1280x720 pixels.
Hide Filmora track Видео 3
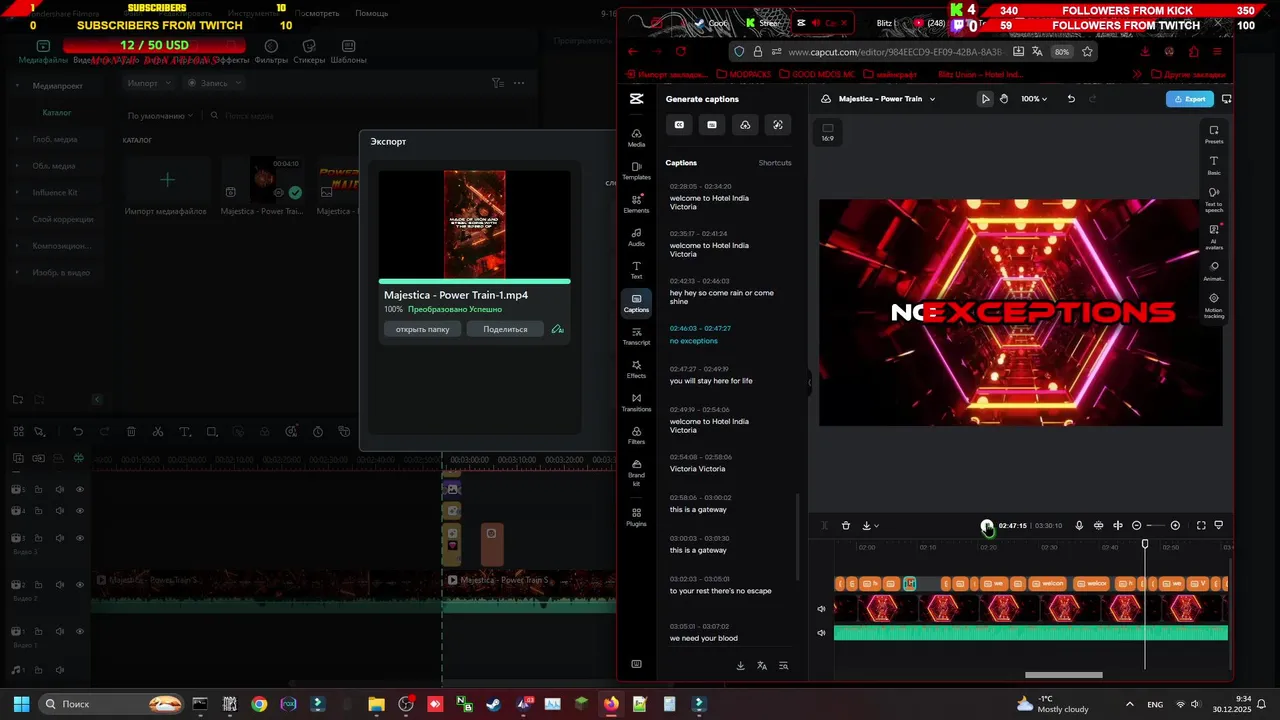pyautogui.click(x=80, y=538)
